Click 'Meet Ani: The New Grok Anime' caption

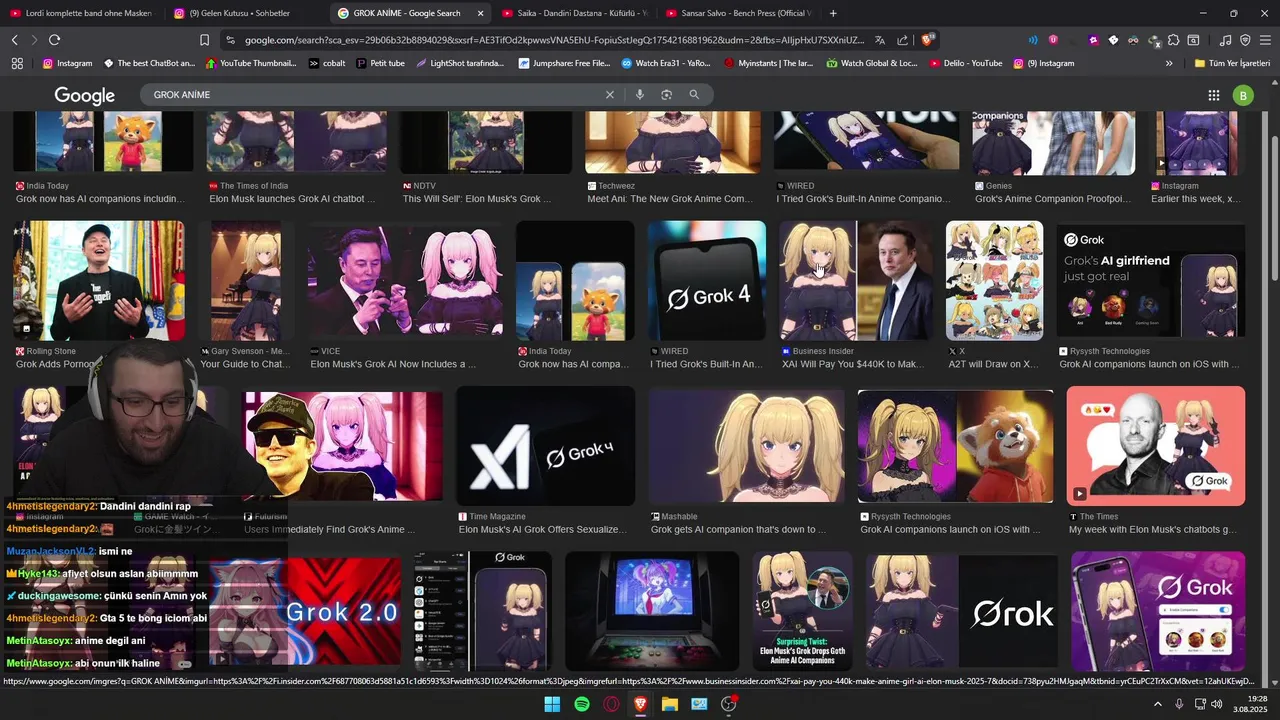[670, 199]
